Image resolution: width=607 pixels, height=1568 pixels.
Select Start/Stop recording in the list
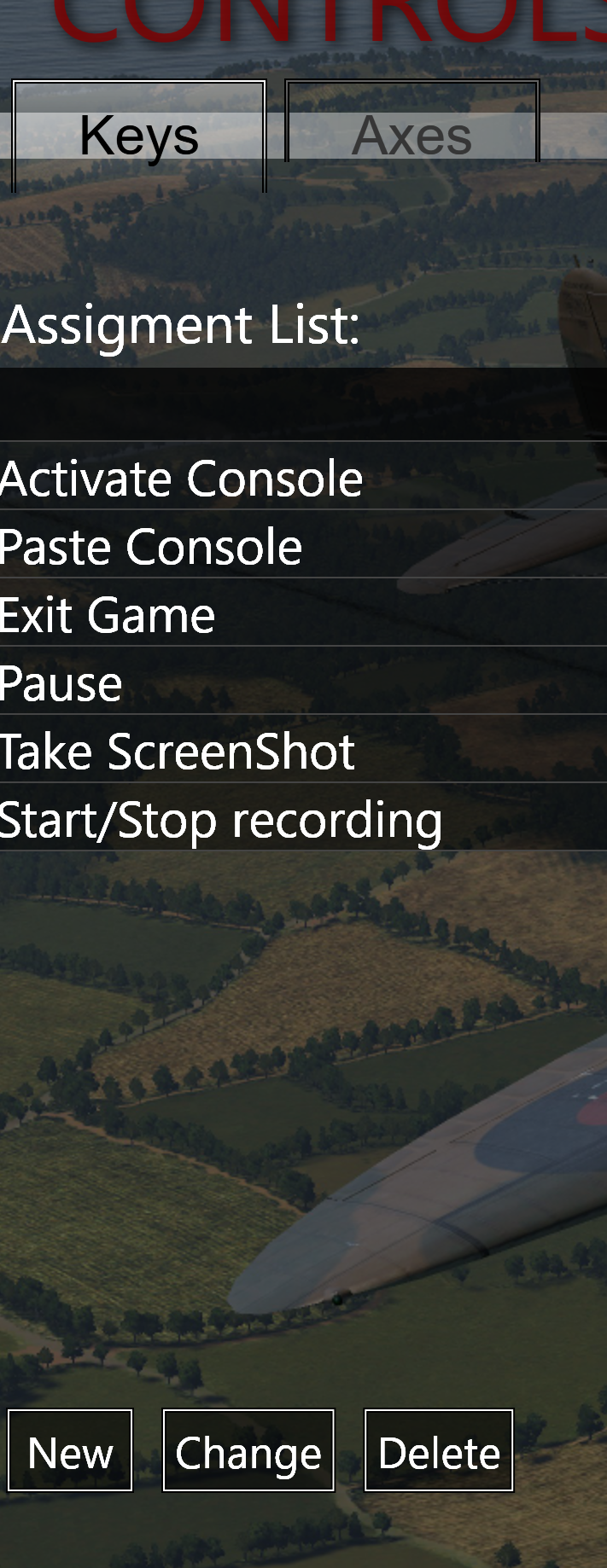point(303,819)
